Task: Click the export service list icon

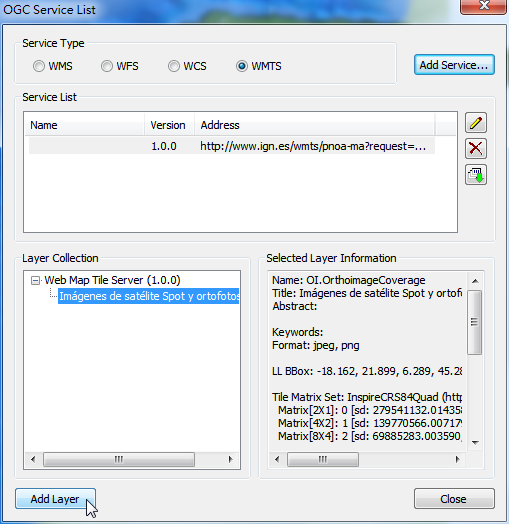Action: pos(476,174)
